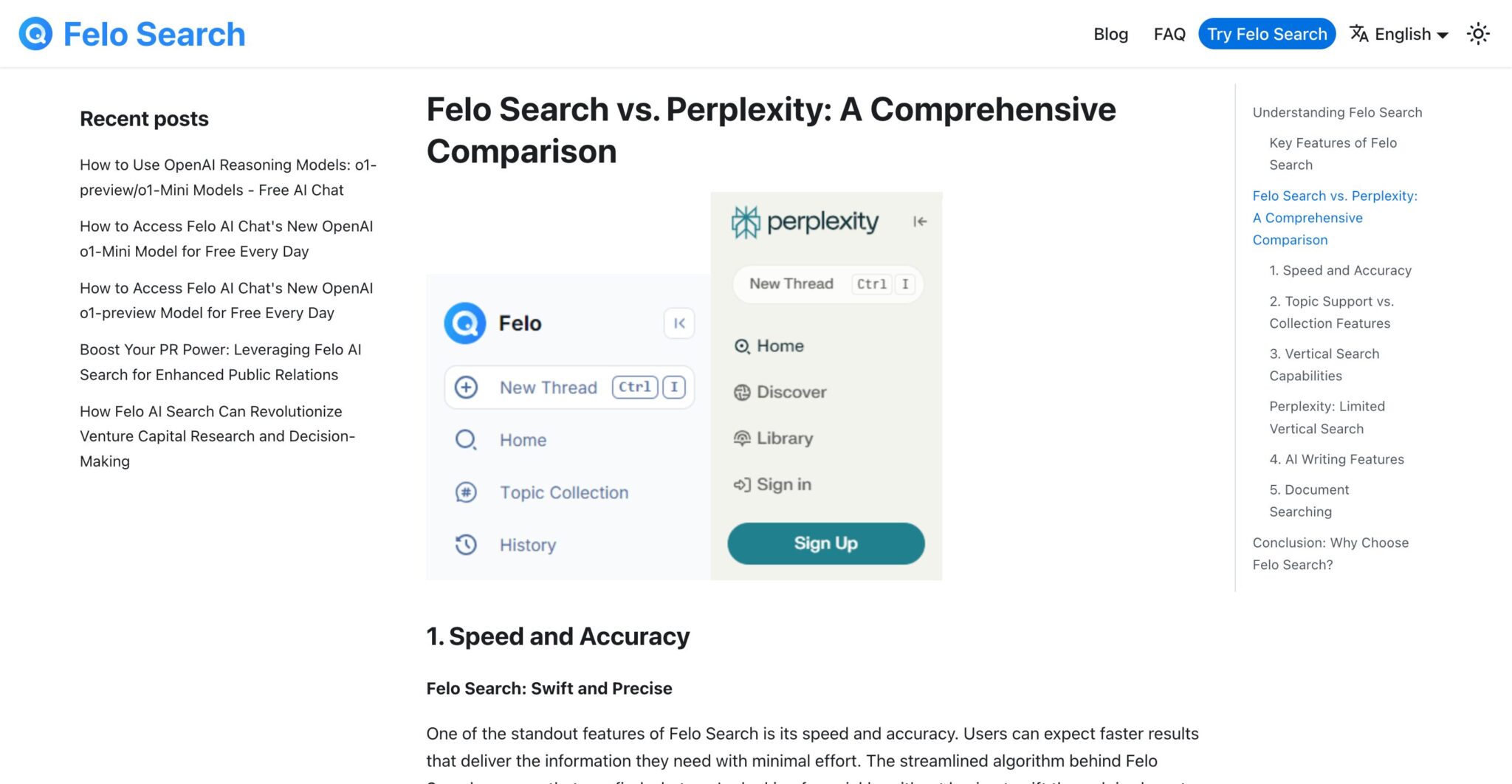Open the Blog menu item
1512x784 pixels.
point(1110,34)
